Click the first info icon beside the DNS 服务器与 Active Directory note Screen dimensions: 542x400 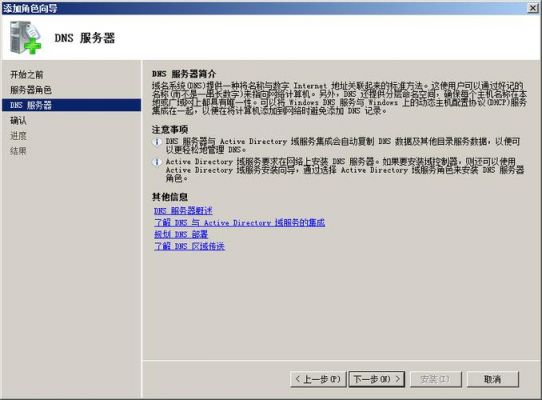point(157,142)
